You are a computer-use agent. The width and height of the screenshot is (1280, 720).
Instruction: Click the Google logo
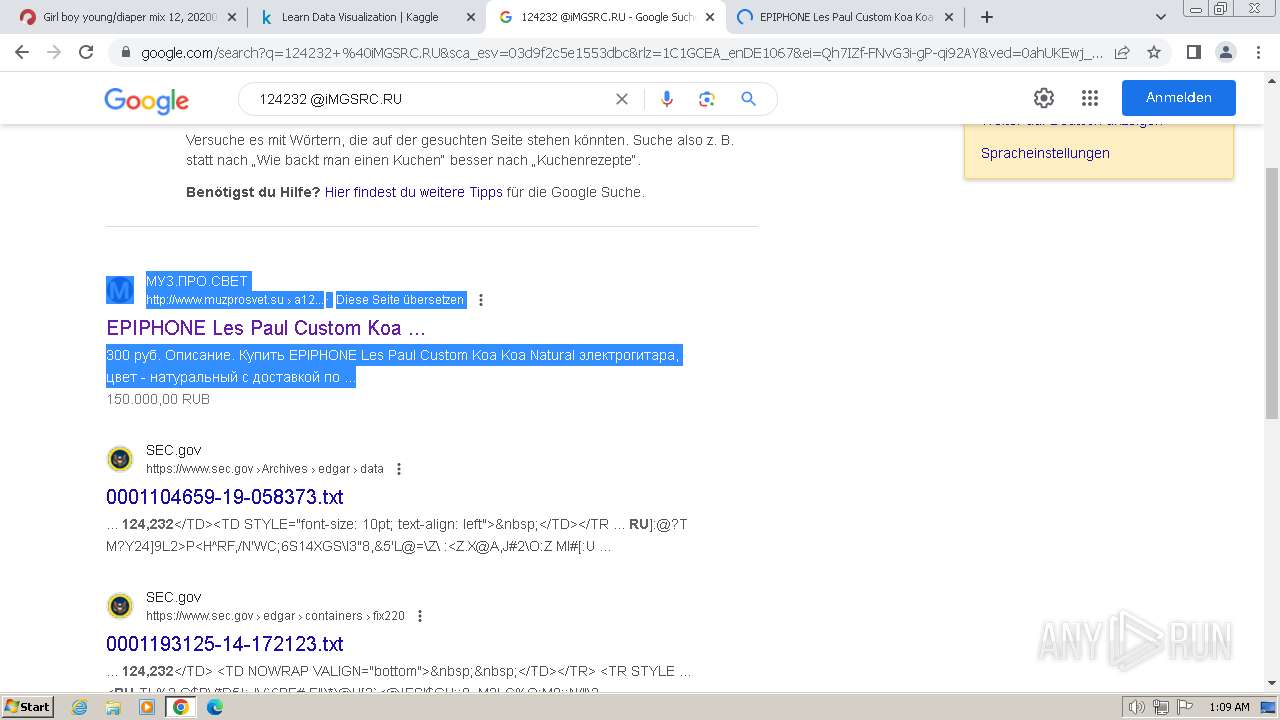pyautogui.click(x=146, y=100)
